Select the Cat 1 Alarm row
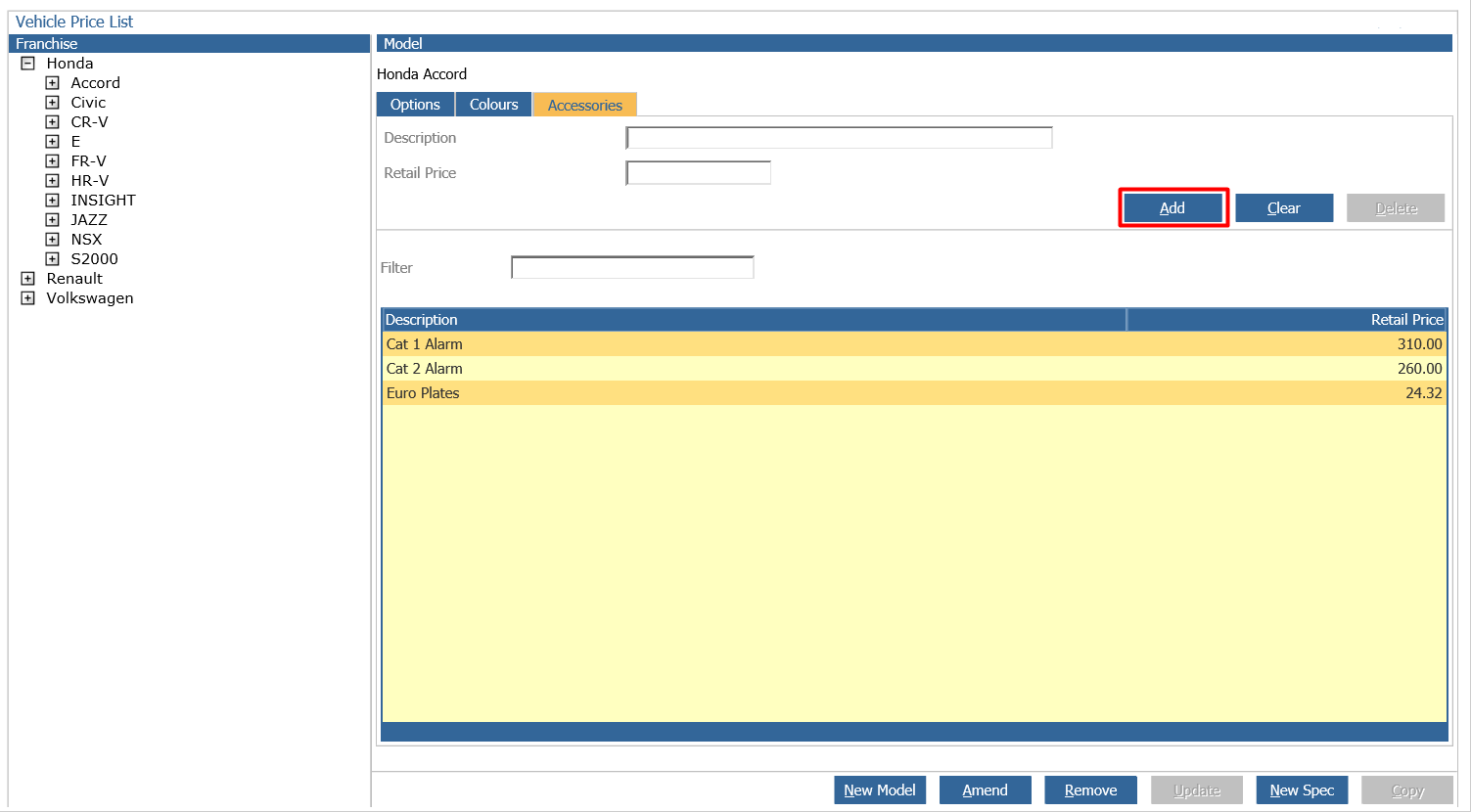The width and height of the screenshot is (1471, 812). [914, 344]
